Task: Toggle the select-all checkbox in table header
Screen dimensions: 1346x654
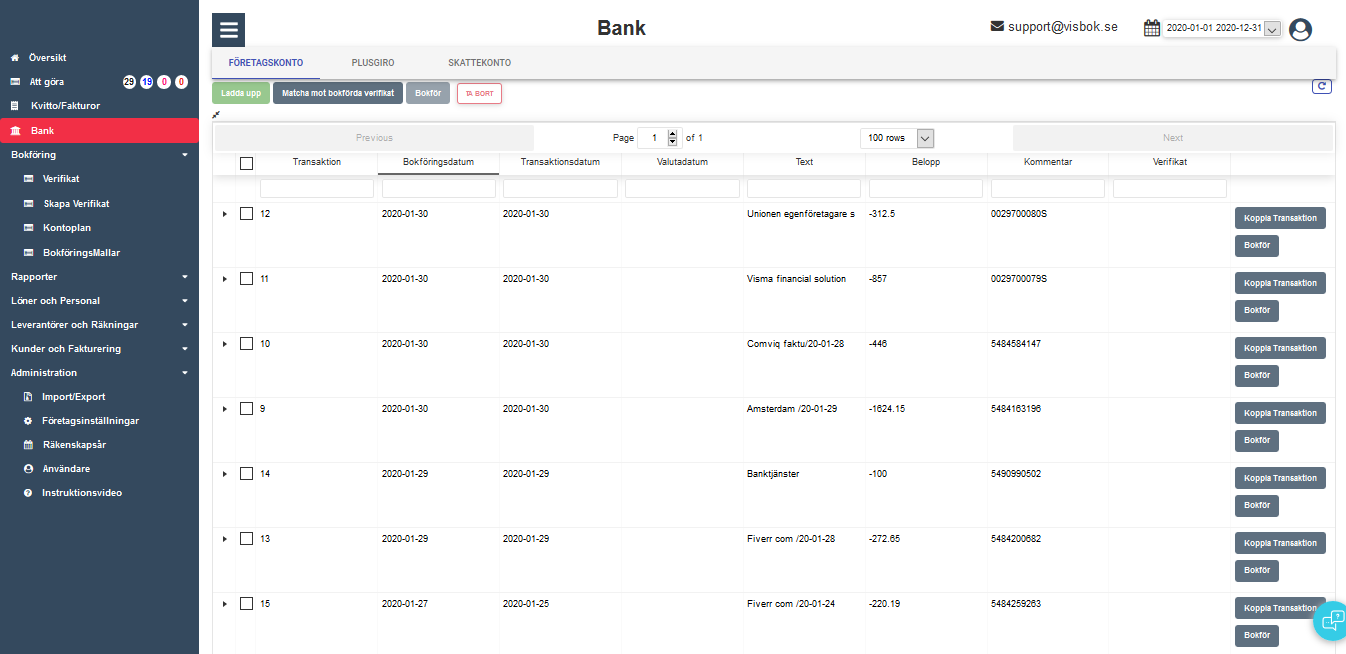Action: coord(247,163)
